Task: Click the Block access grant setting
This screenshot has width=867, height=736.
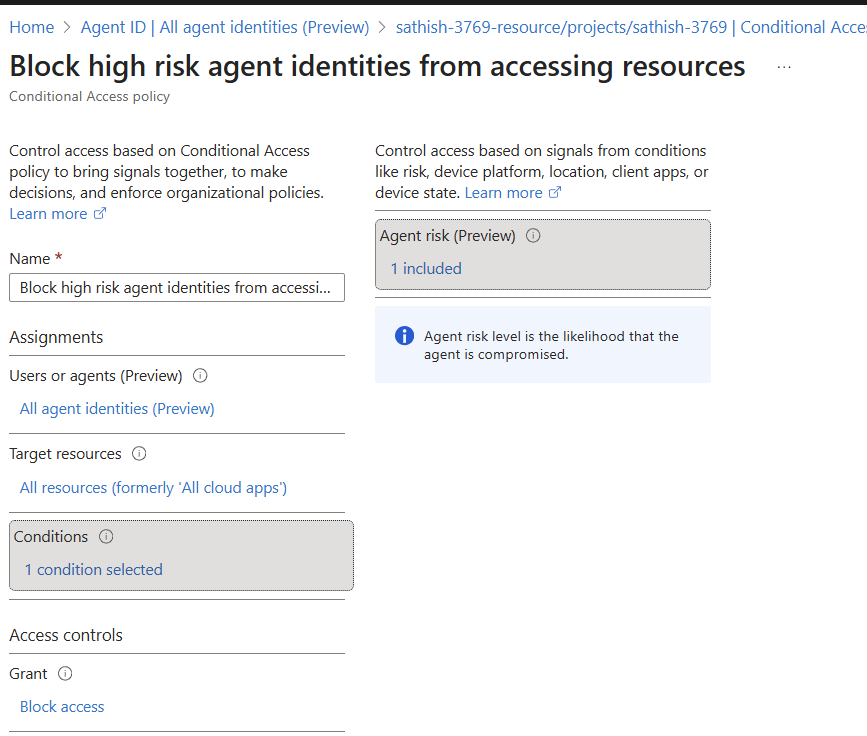Action: [62, 707]
